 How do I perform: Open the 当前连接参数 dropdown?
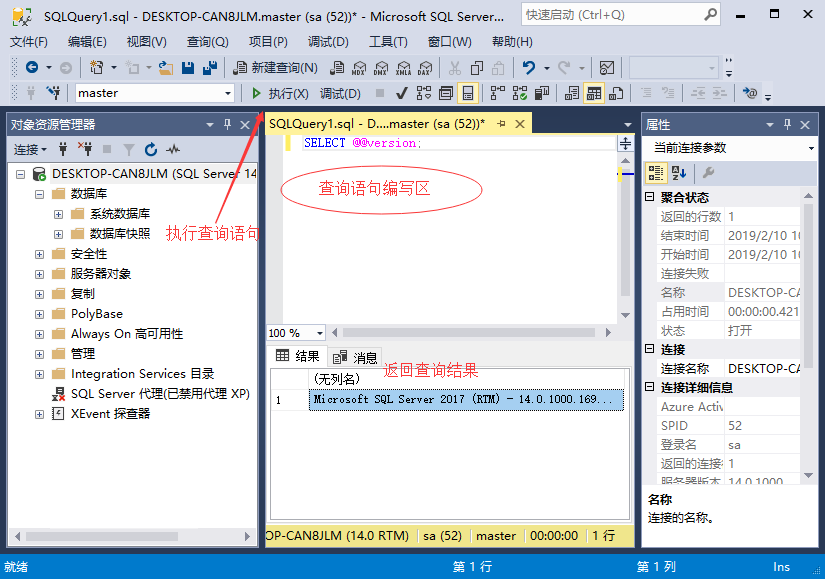pos(811,148)
